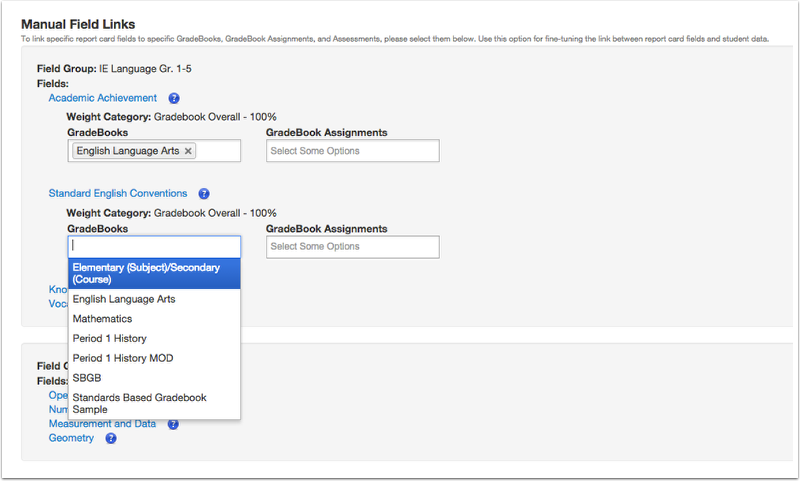Screen dimensions: 800x481
Task: Open Measurement and Data field link
Action: pos(102,424)
